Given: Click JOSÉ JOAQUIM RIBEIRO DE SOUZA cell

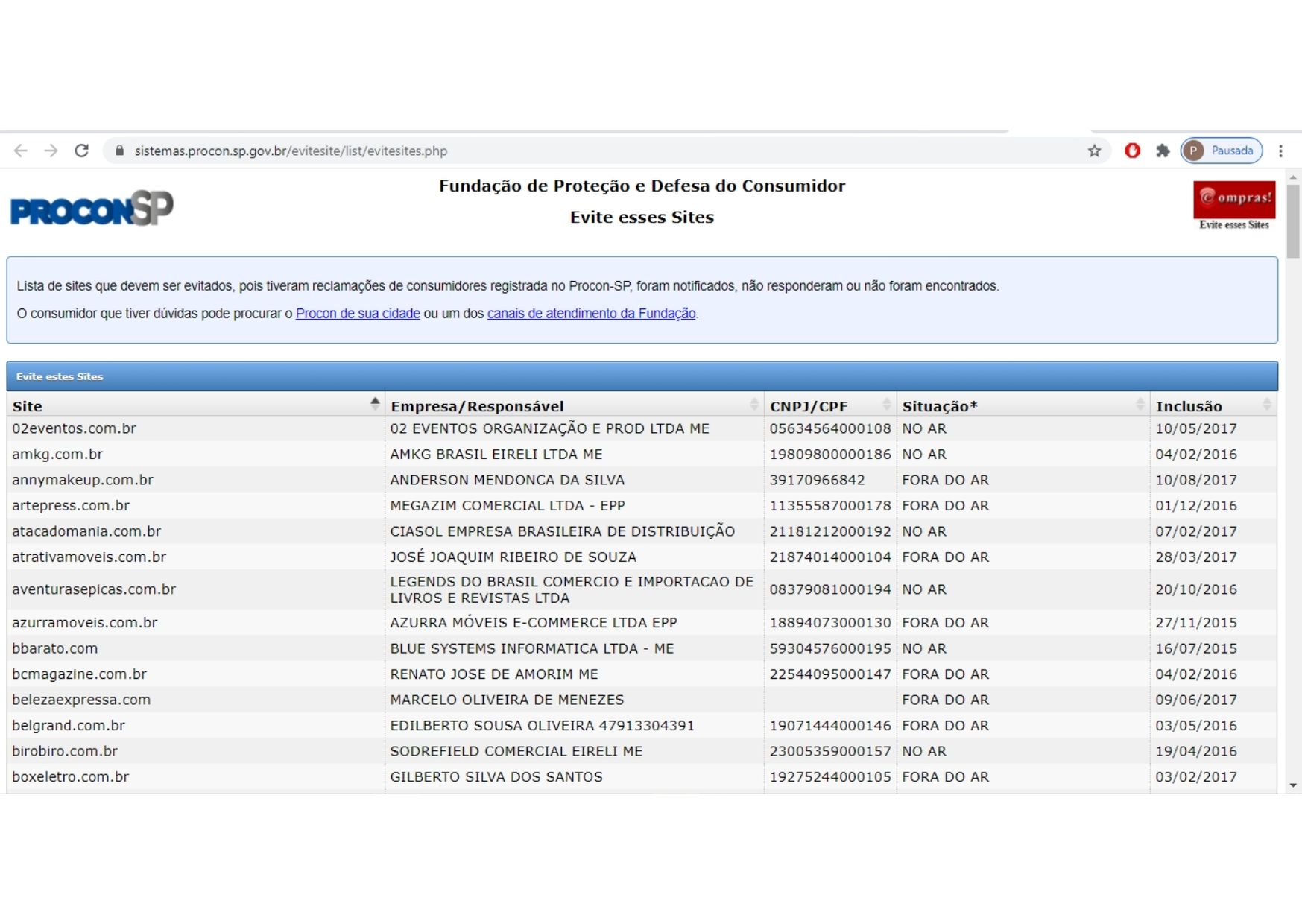Looking at the screenshot, I should 574,557.
